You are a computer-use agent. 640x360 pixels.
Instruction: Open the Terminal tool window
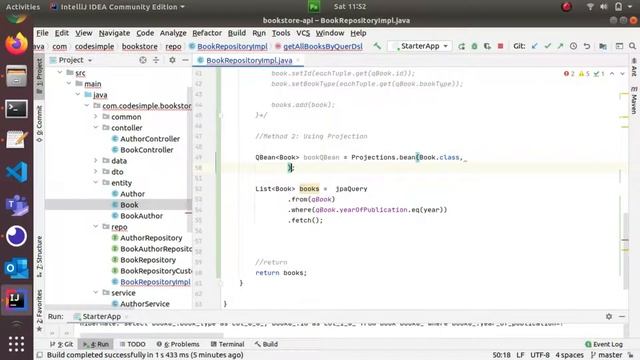(x=227, y=344)
